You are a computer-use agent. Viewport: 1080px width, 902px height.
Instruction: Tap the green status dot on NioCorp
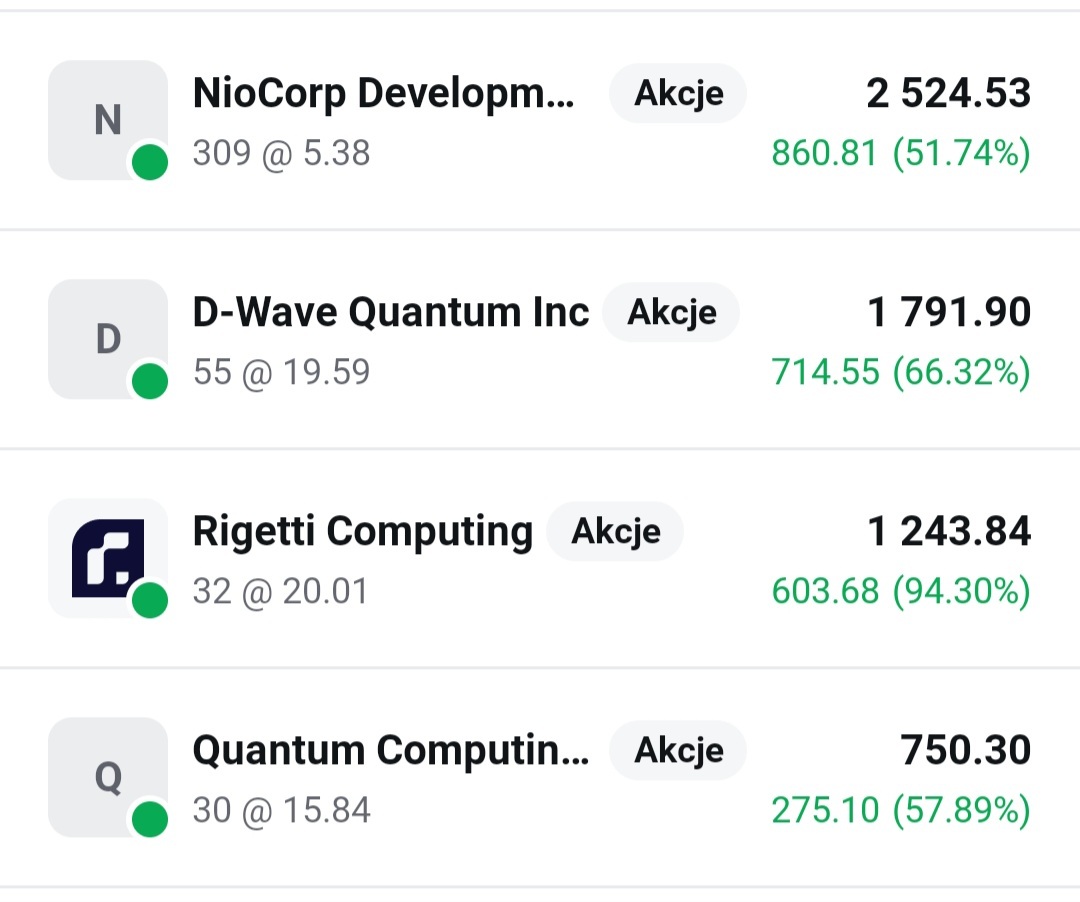click(150, 163)
